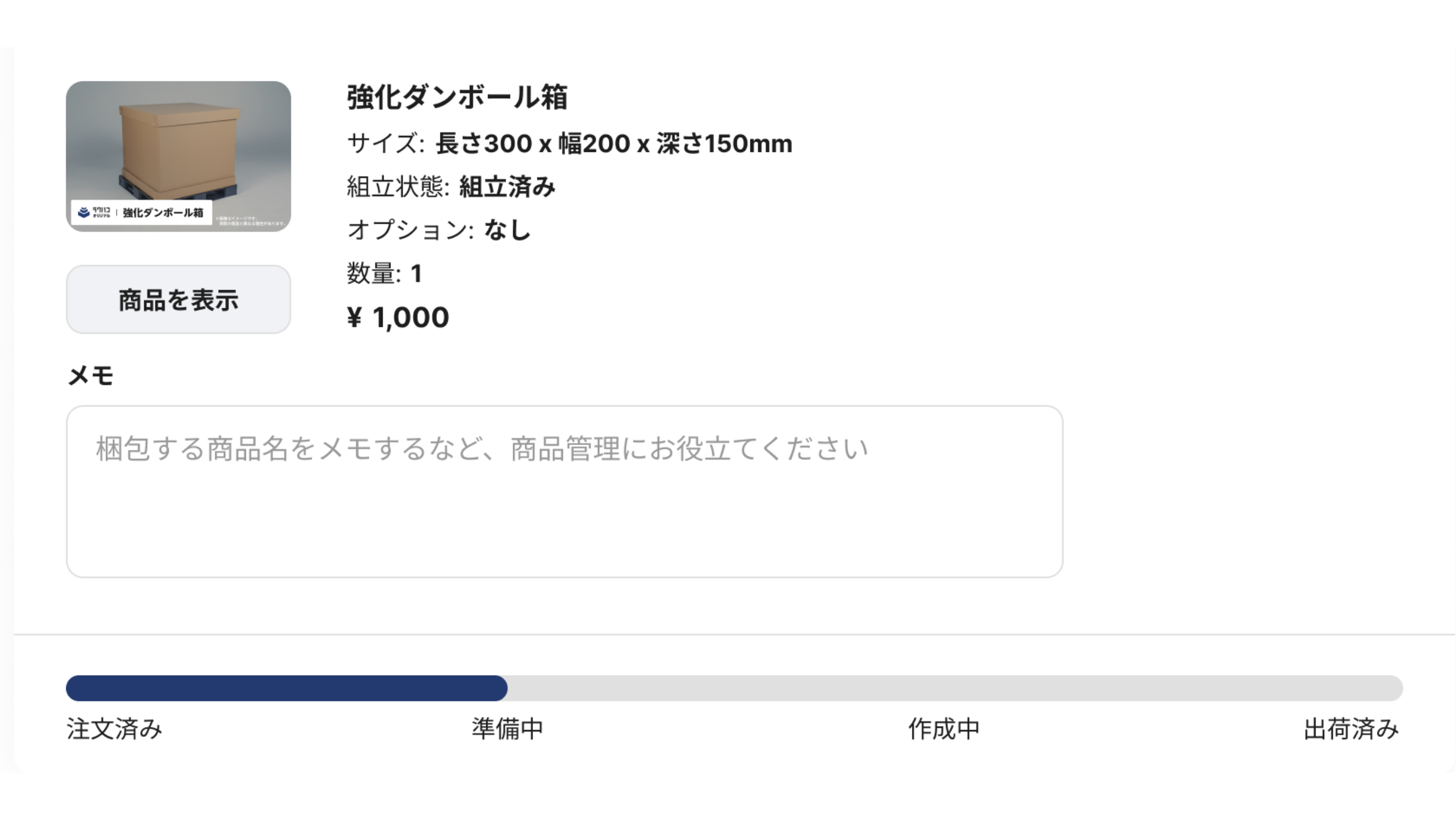Click the 強化ダンボール箱 caption inside the thumbnail
Screen dimensions: 1456x820
tap(163, 213)
